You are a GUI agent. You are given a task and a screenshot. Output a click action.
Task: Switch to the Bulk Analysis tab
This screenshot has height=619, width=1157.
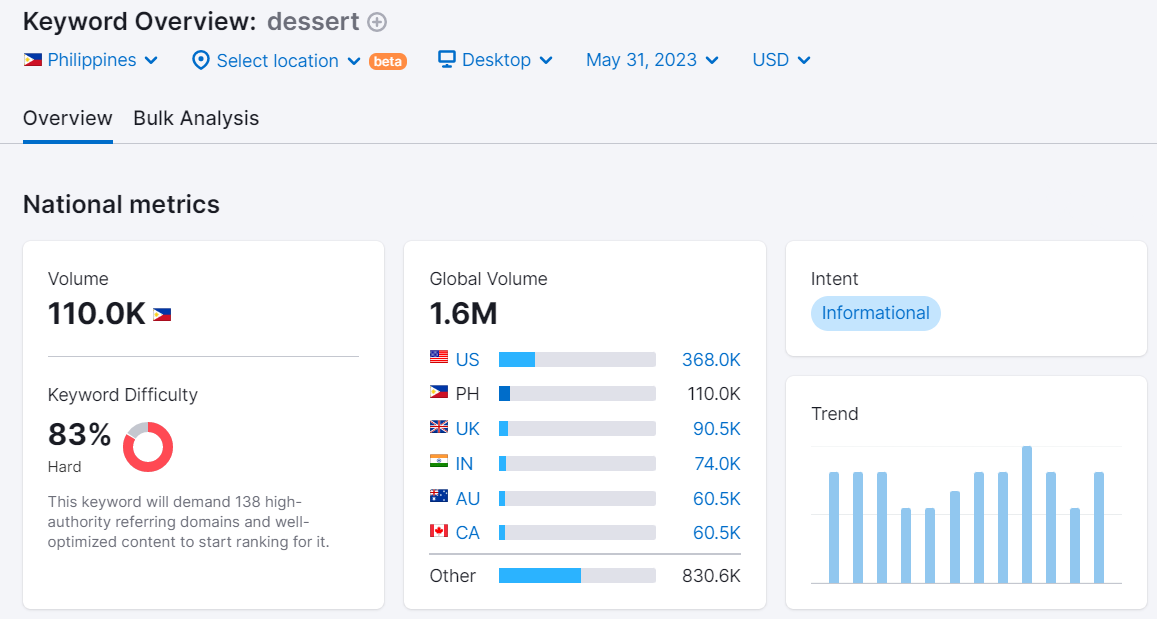(x=195, y=118)
